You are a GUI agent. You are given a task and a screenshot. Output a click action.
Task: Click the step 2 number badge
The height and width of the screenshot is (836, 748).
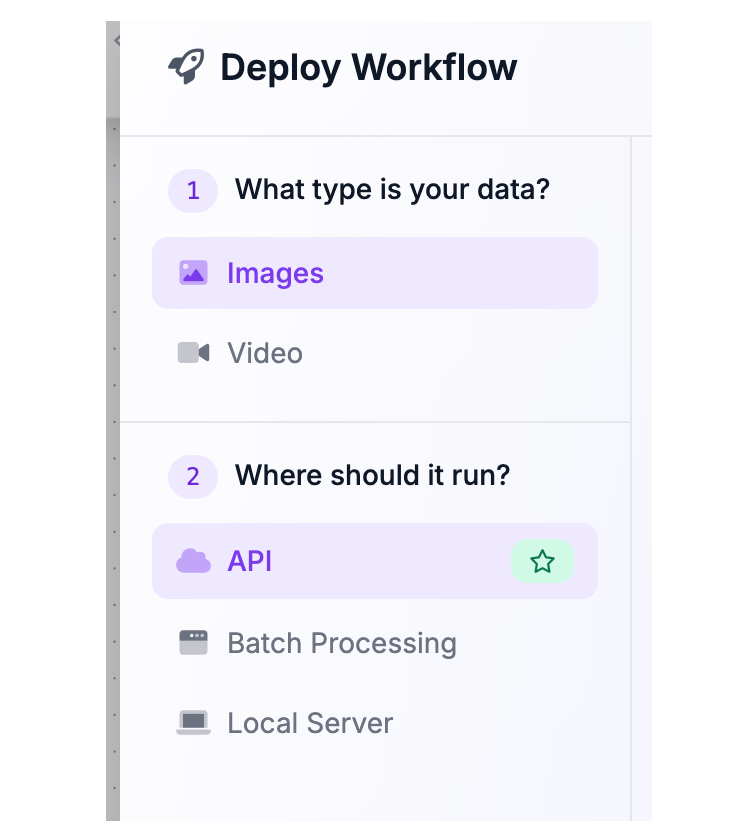pyautogui.click(x=193, y=476)
